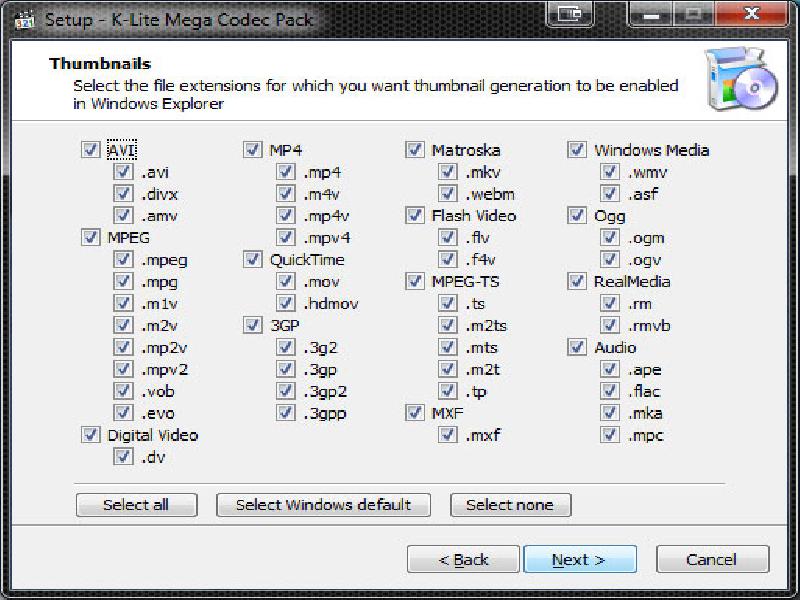Click the extra title bar window-switch button

point(569,14)
